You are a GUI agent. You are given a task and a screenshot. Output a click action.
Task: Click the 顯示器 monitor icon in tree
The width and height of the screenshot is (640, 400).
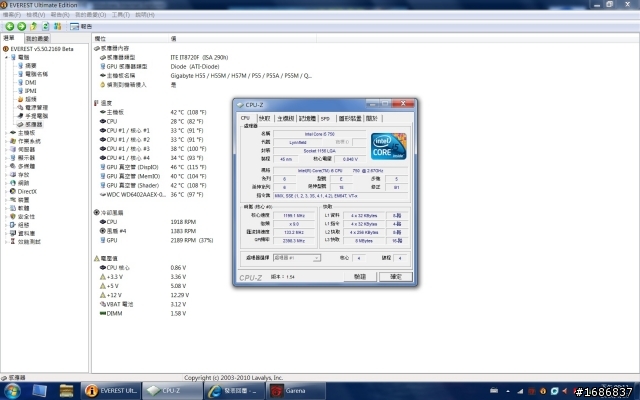point(13,158)
